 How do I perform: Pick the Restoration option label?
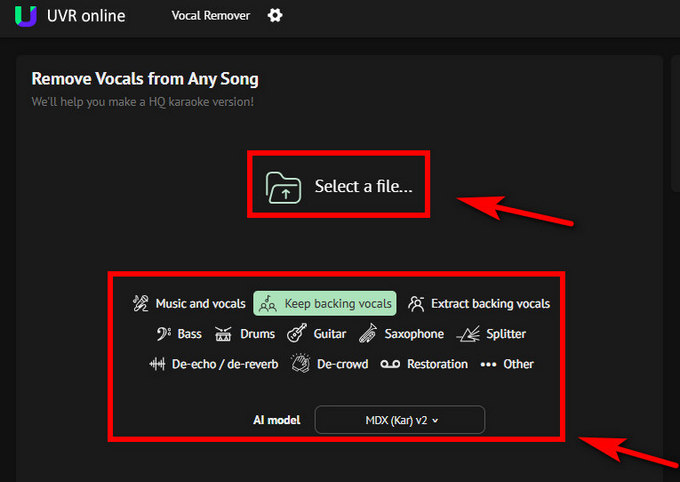438,364
